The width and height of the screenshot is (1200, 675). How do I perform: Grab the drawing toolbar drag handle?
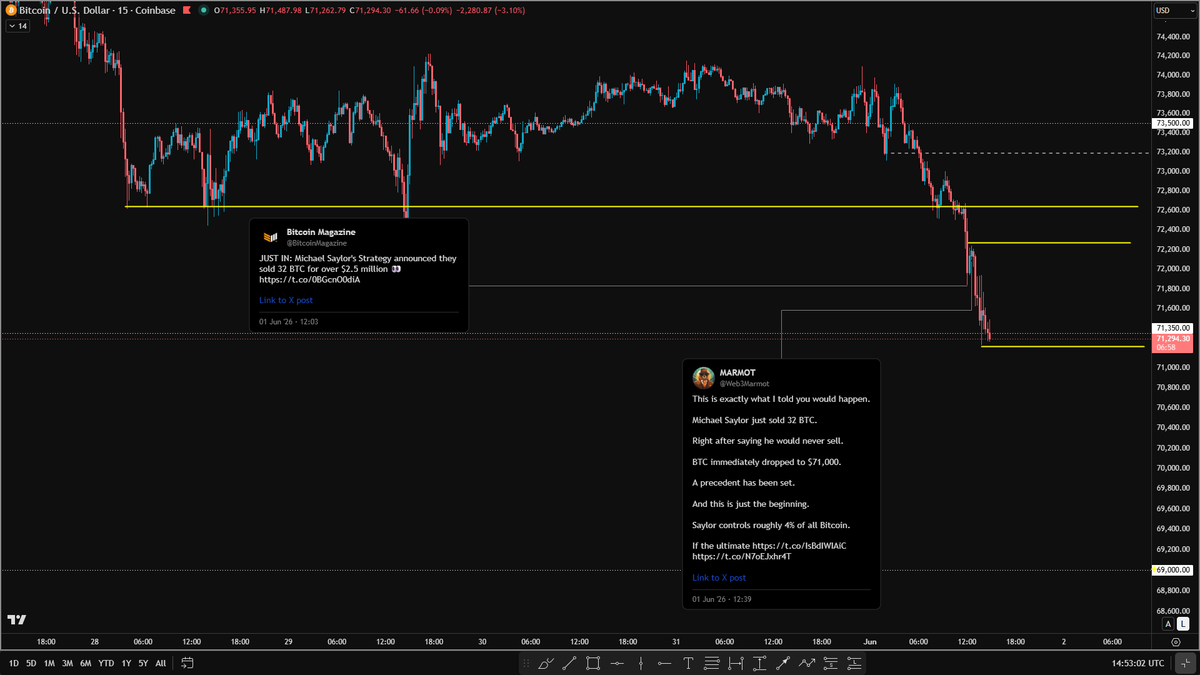(526, 663)
